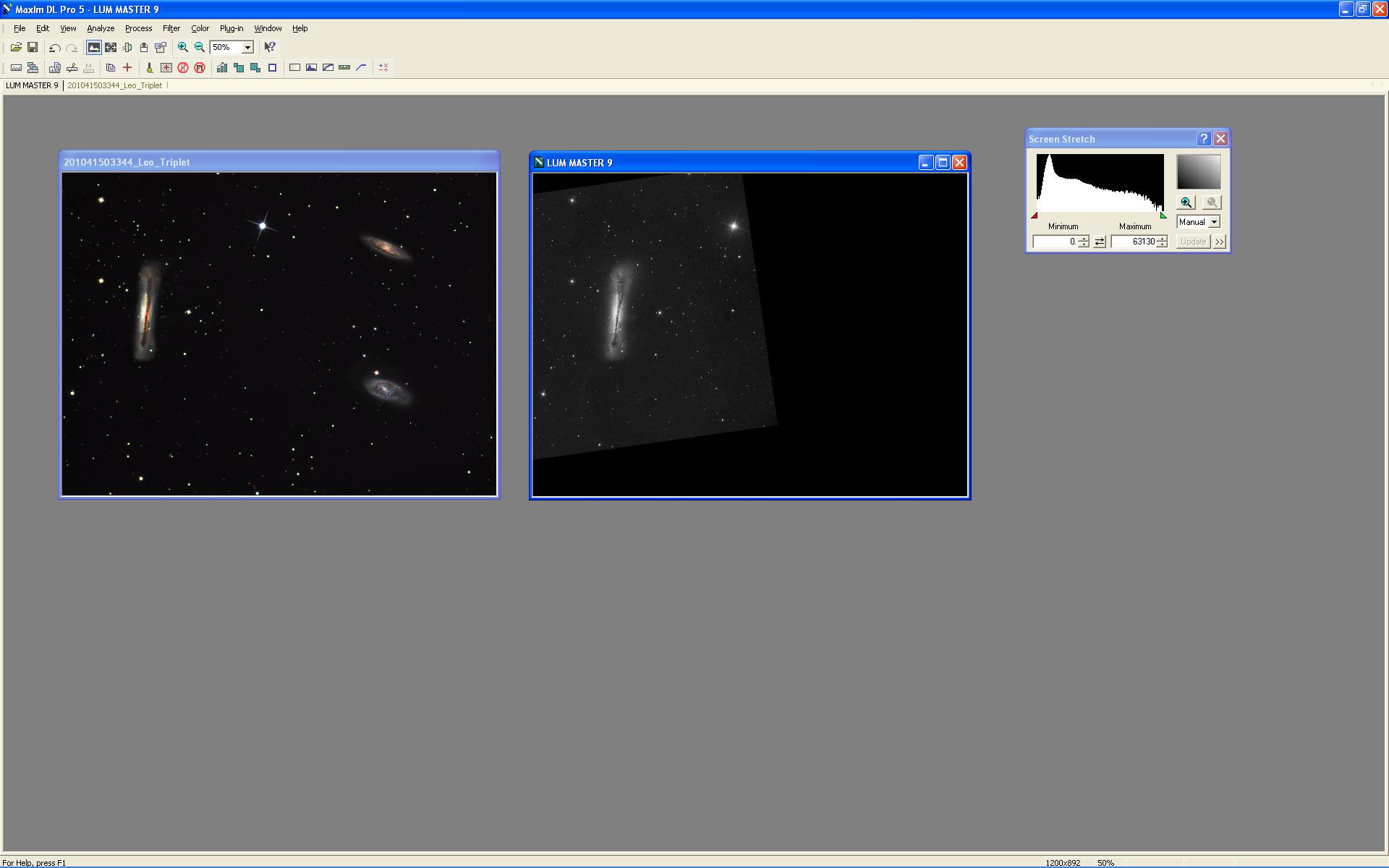Screen dimensions: 1389x868
Task: Click the histogram graph in Screen Stretch
Action: [1100, 183]
